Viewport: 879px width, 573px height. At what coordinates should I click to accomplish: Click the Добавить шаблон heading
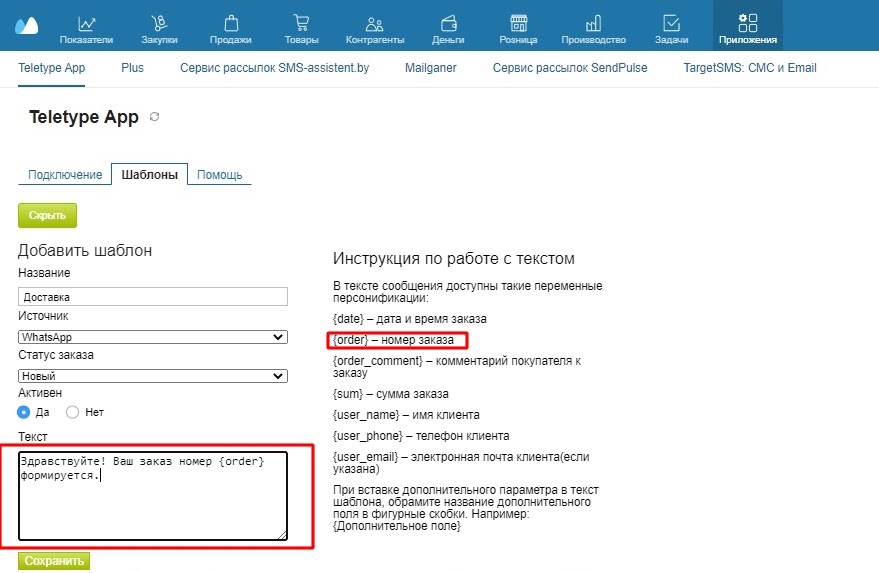point(85,250)
